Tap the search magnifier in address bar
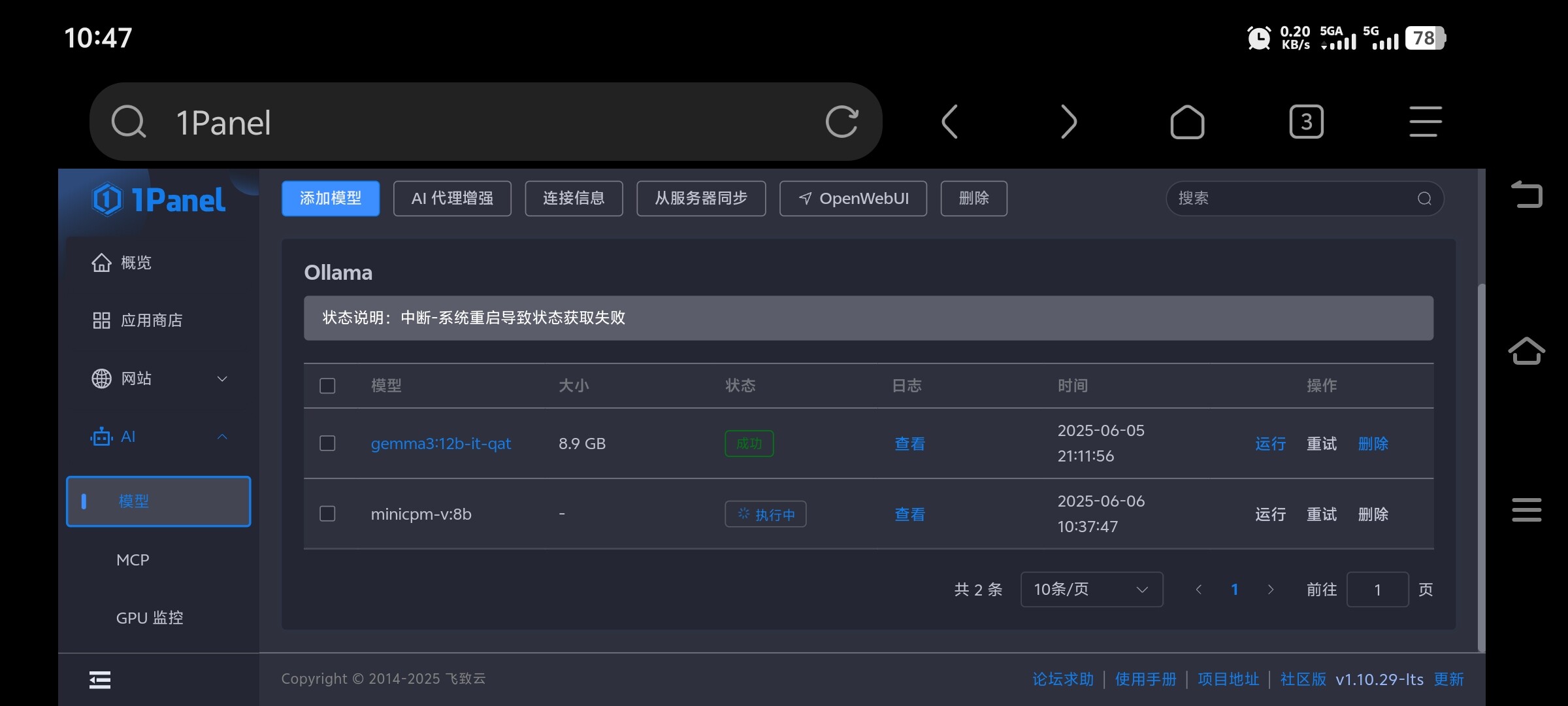Image resolution: width=1568 pixels, height=706 pixels. click(128, 122)
